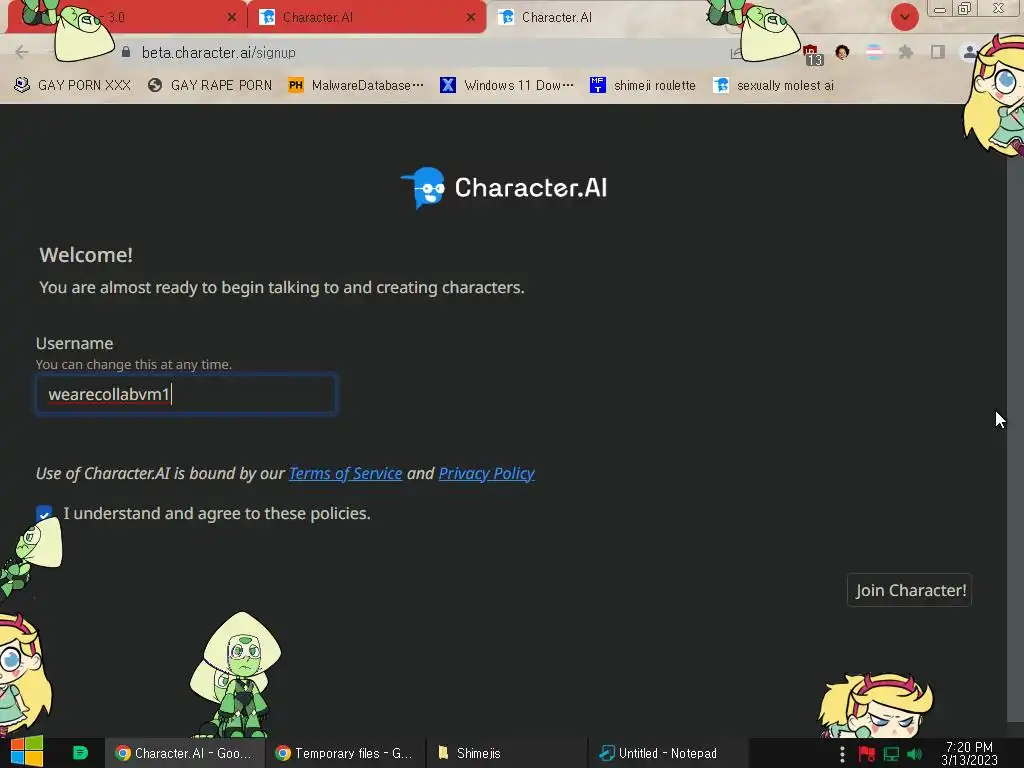Close the first tab ending in 3.0
Viewport: 1024px width, 768px height.
[232, 18]
